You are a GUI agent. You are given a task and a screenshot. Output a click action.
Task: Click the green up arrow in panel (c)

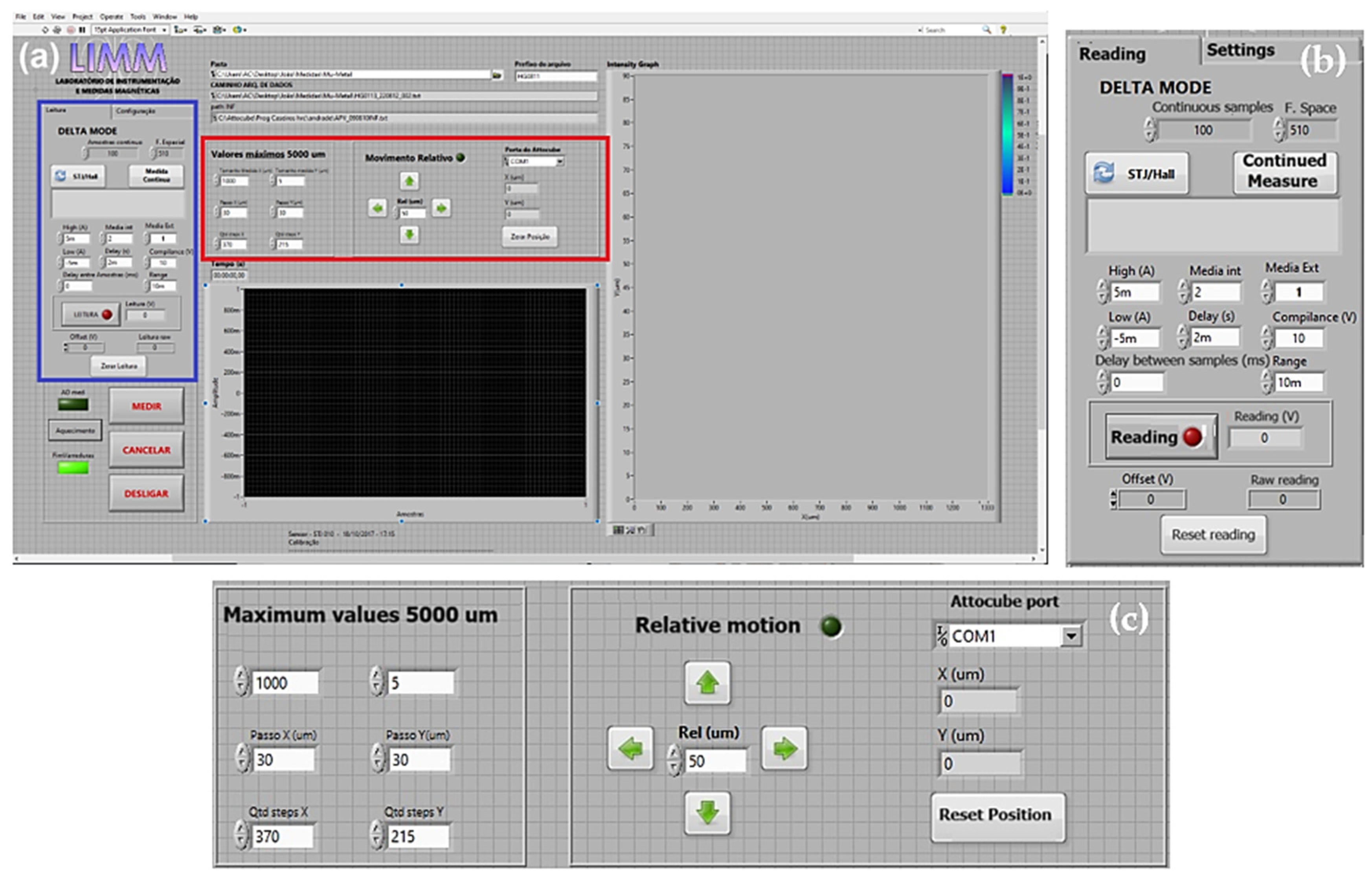[x=707, y=683]
